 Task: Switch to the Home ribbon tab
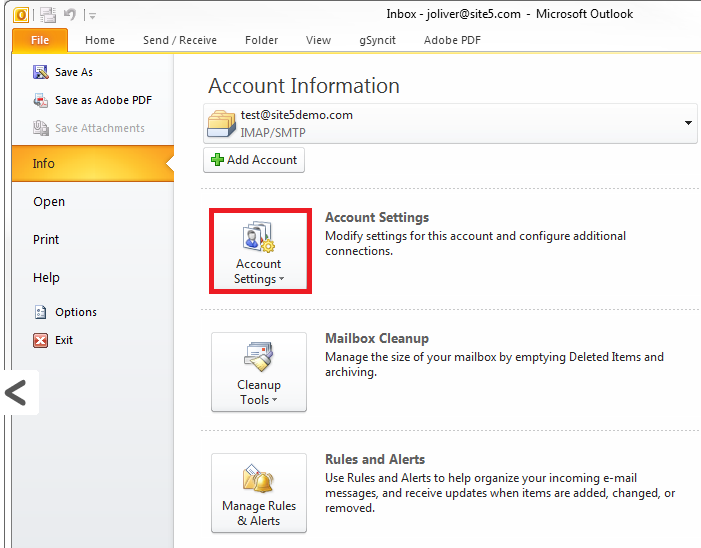100,40
